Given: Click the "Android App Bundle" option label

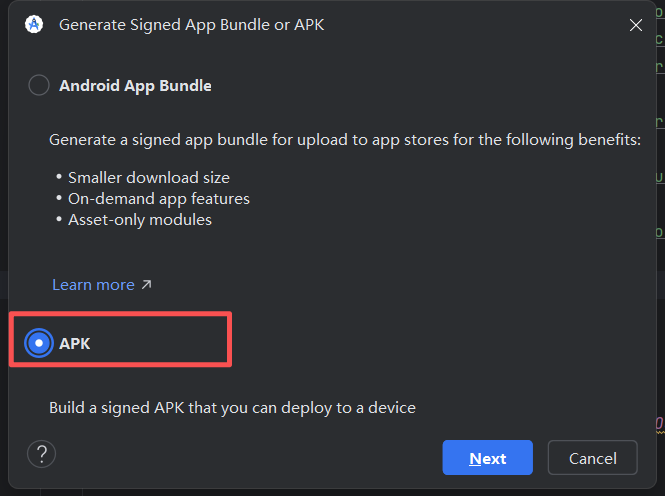Looking at the screenshot, I should [135, 85].
